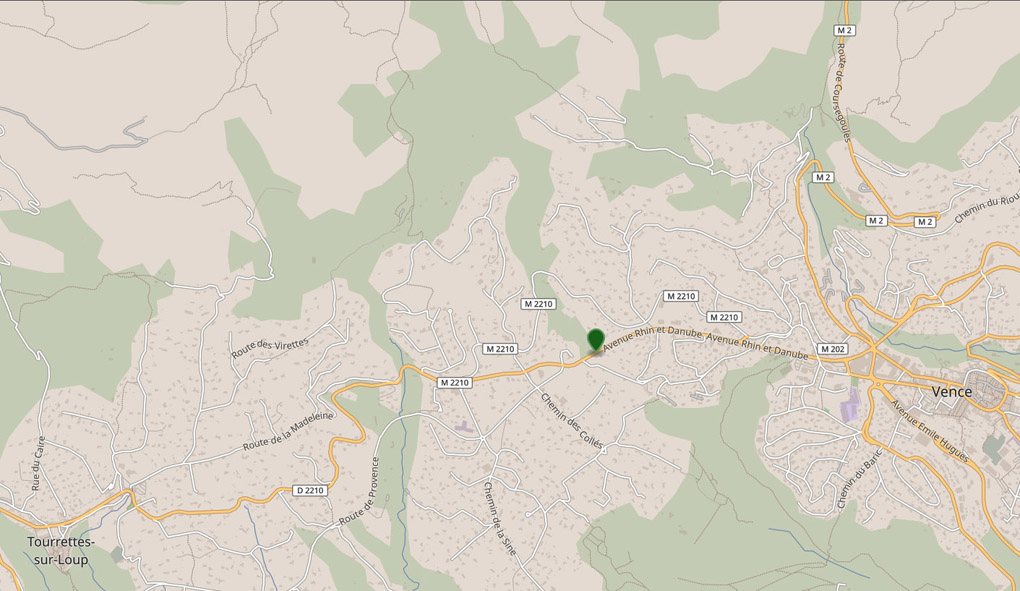Select the Vence town label
The height and width of the screenshot is (591, 1020).
pyautogui.click(x=952, y=391)
